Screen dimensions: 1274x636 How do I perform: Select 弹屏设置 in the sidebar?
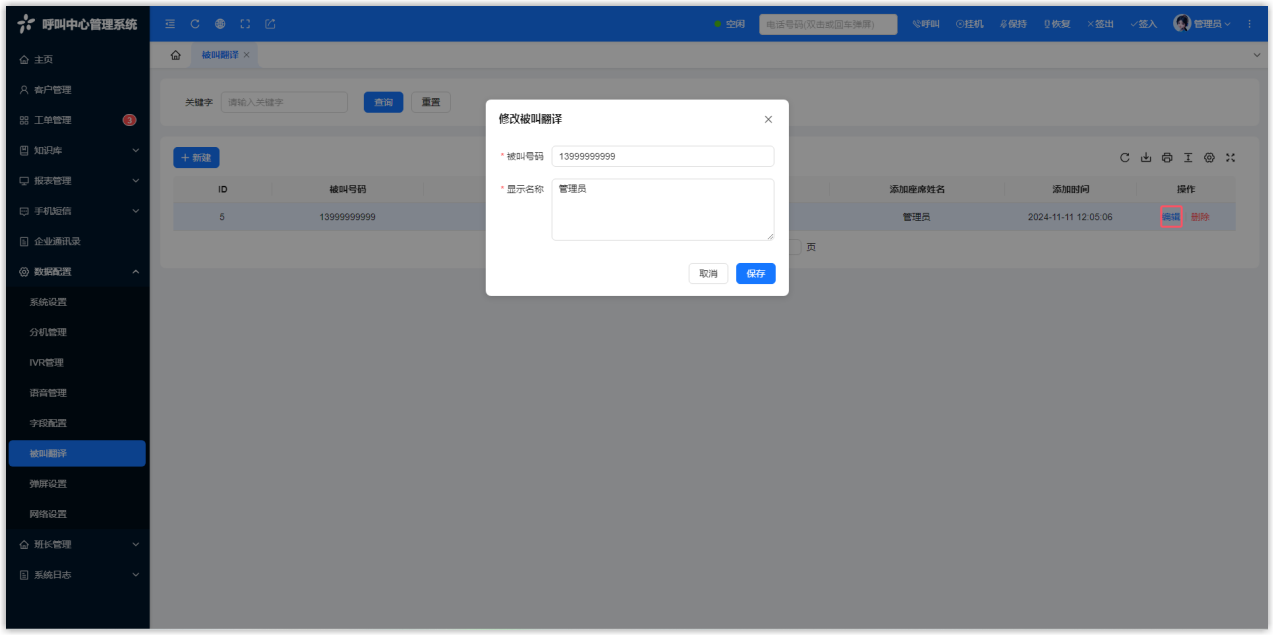pyautogui.click(x=49, y=484)
